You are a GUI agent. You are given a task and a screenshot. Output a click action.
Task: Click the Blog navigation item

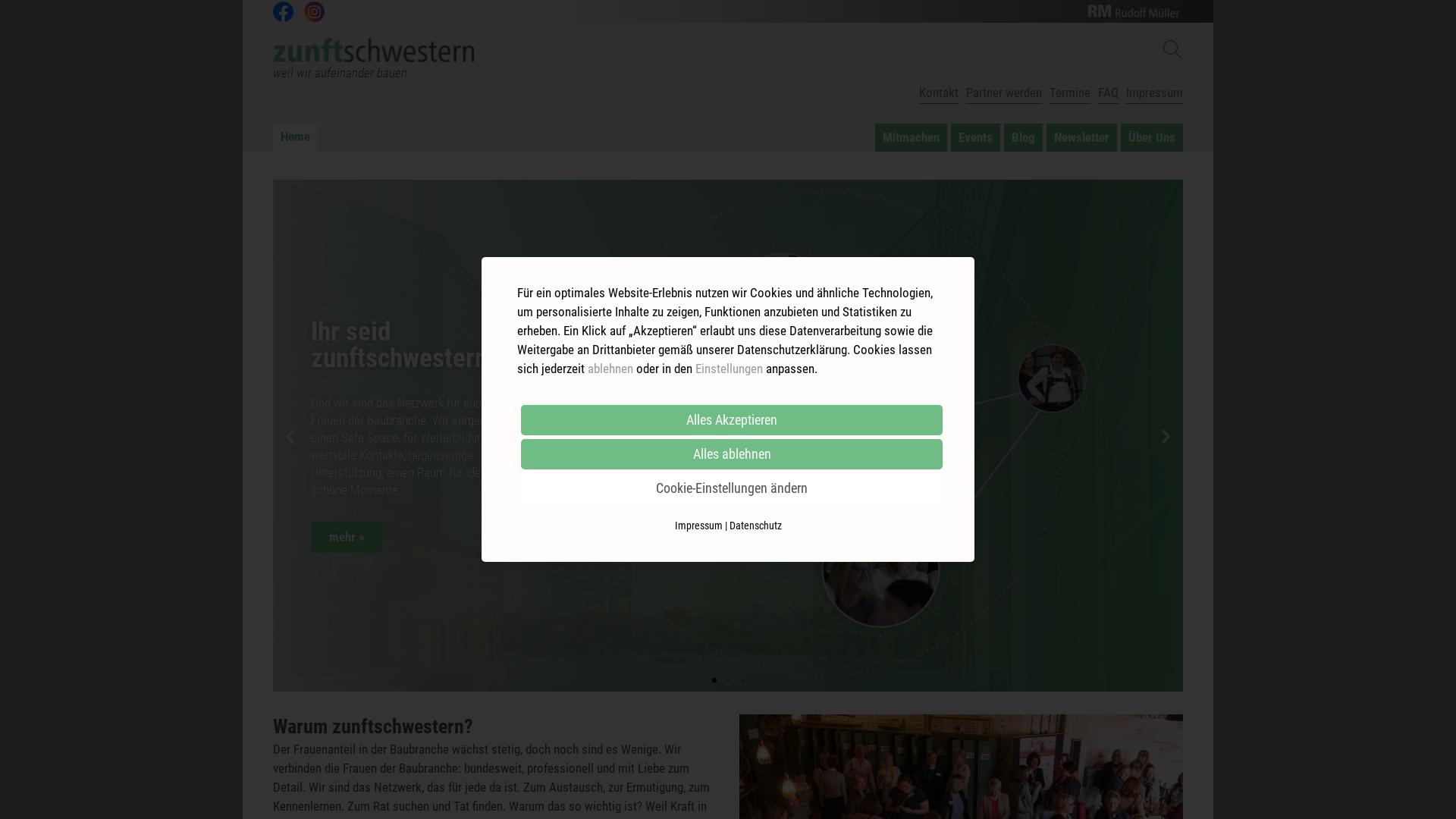[x=1022, y=137]
